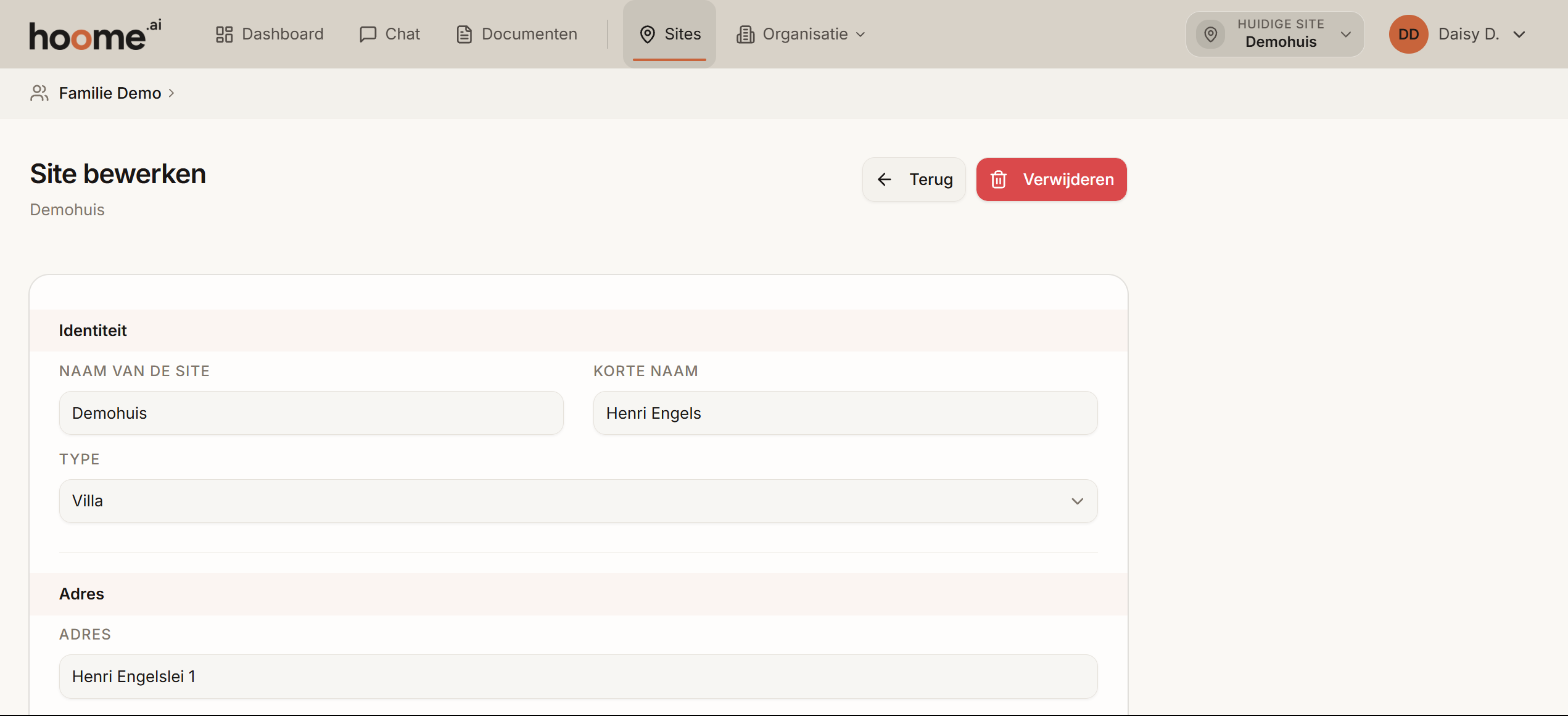
Task: Click the KORTE NAAM field label
Action: 646,371
